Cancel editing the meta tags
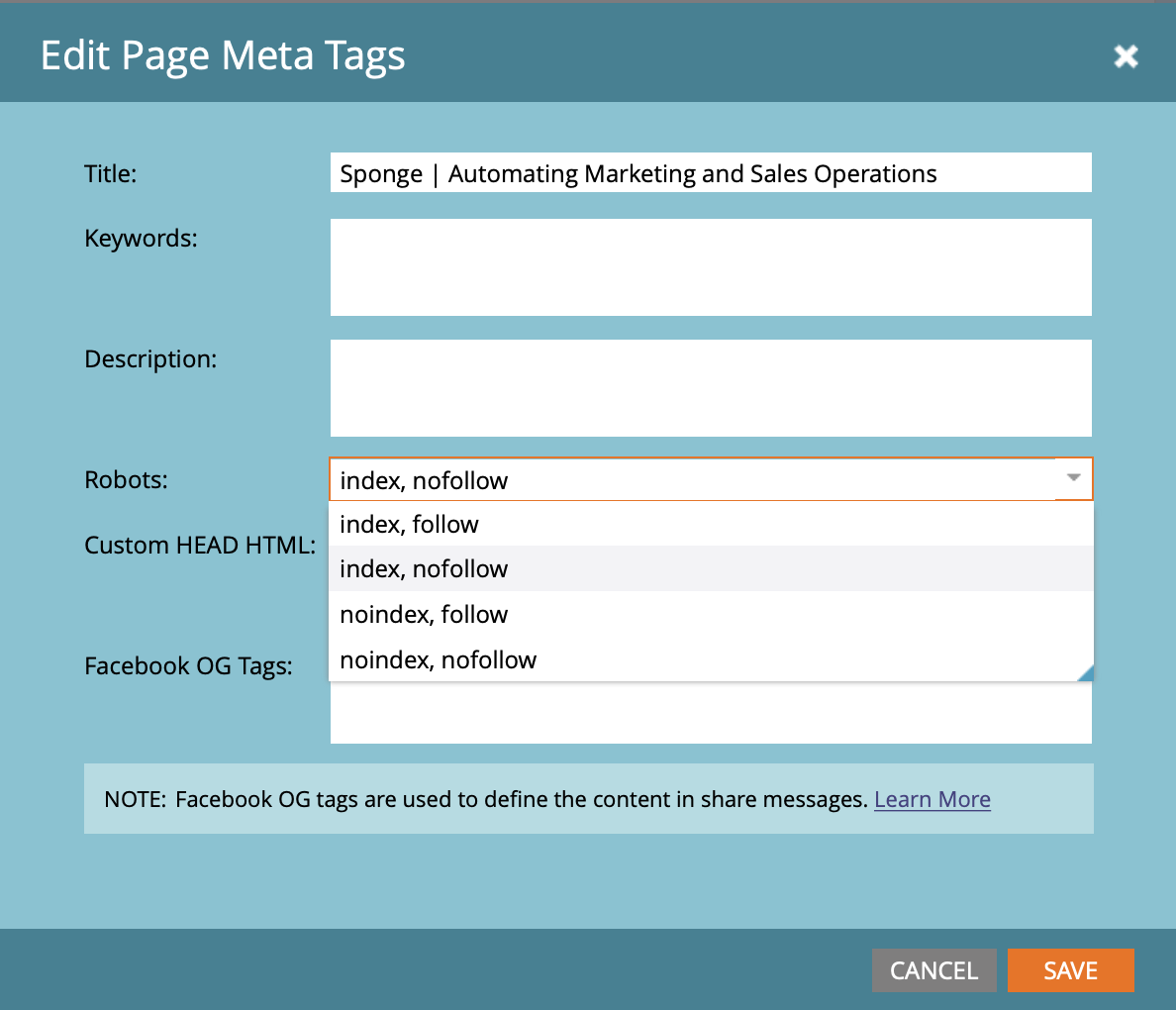 pos(933,970)
